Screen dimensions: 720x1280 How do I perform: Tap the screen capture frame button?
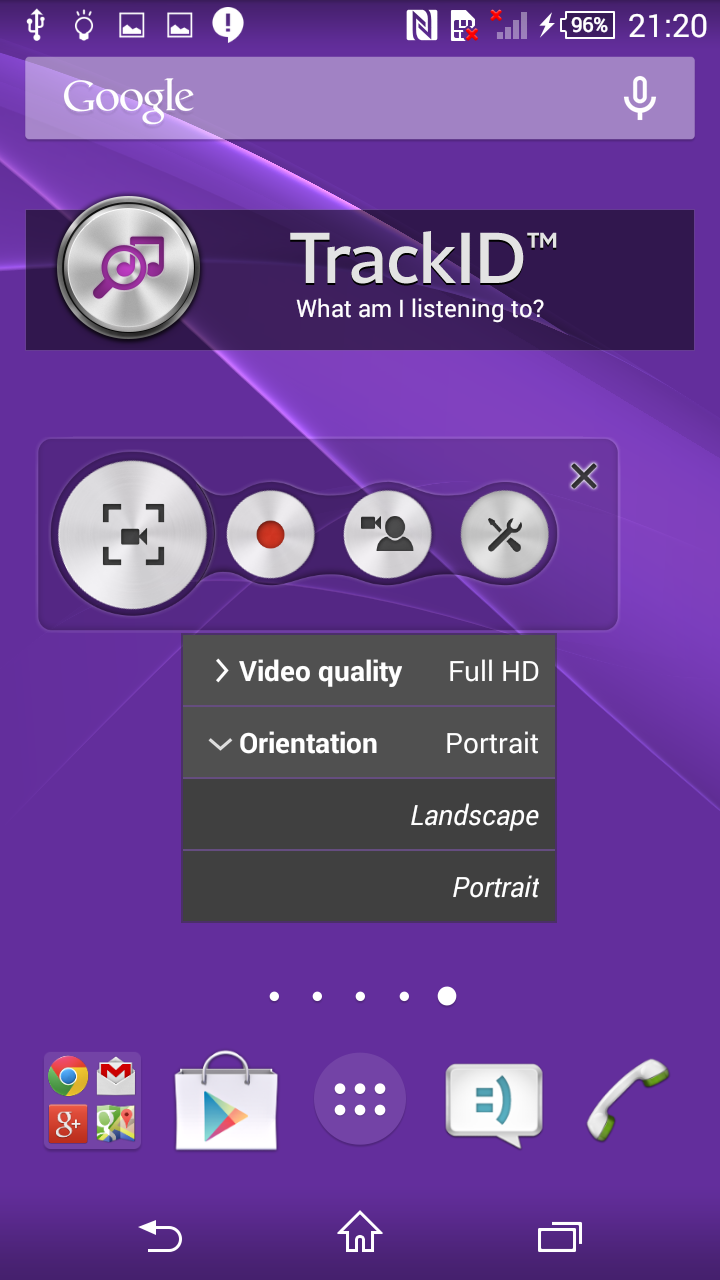click(133, 535)
